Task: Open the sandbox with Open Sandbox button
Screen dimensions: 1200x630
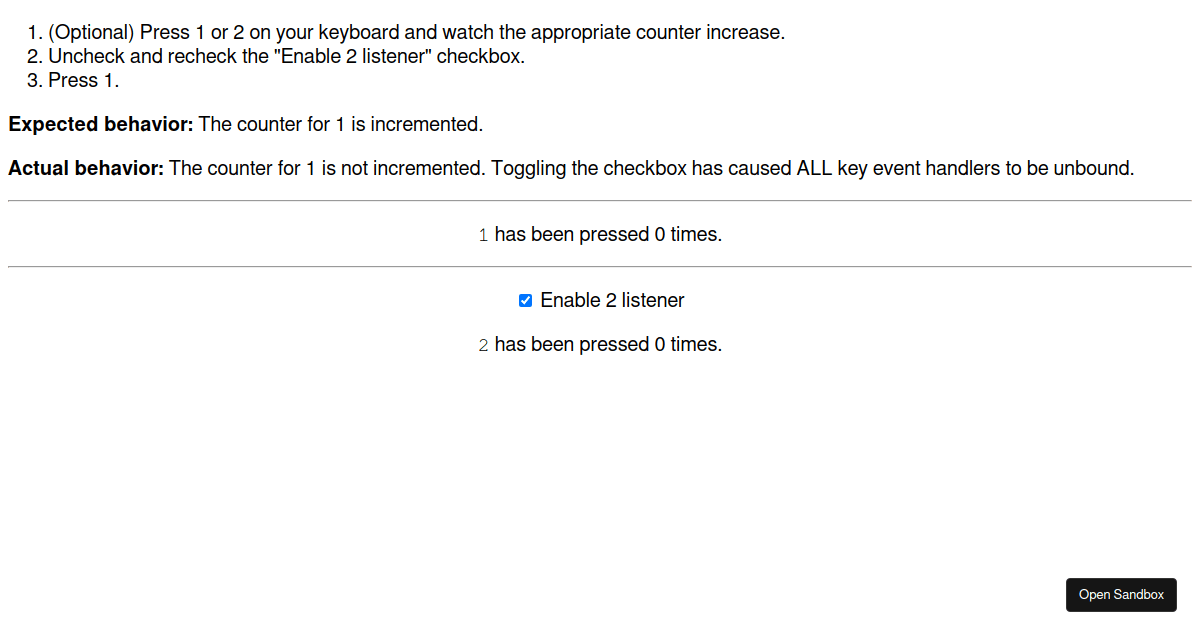Action: [1121, 595]
